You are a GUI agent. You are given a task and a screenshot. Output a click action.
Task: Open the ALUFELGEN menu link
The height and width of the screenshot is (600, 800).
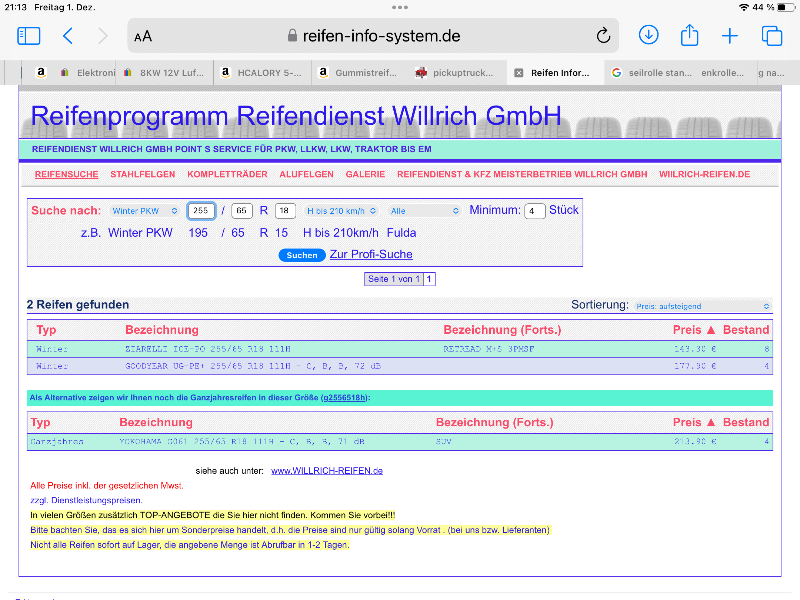307,174
